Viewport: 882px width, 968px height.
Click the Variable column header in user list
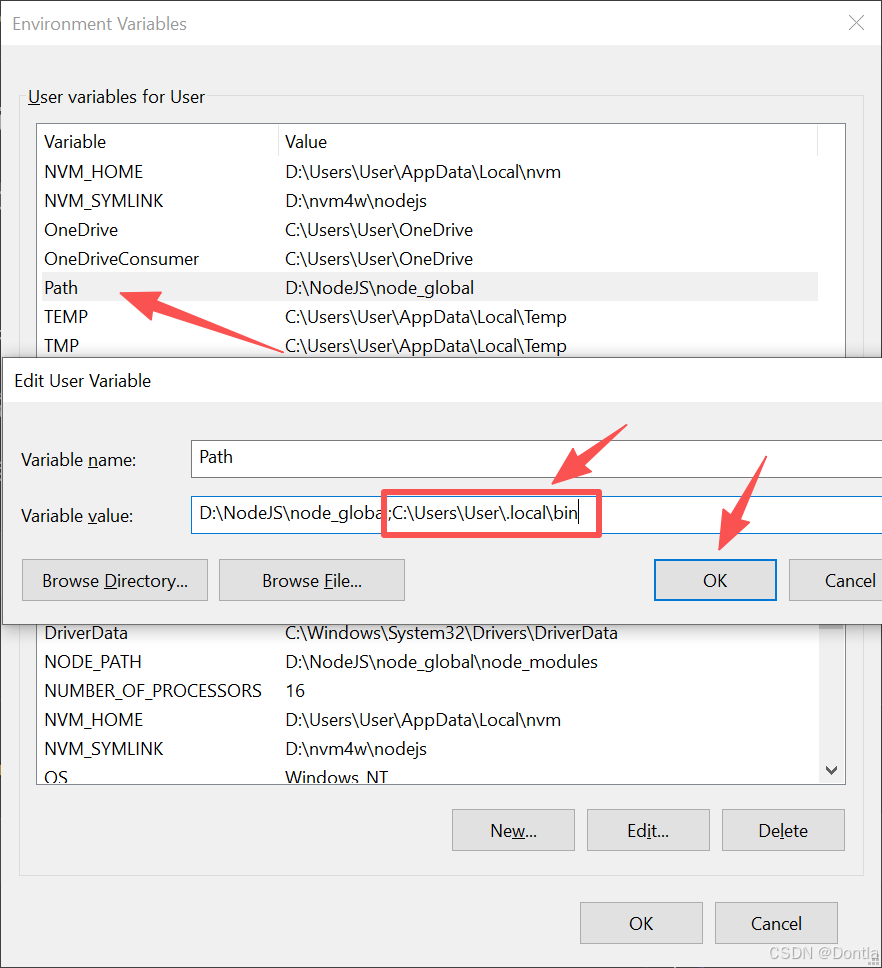click(158, 141)
